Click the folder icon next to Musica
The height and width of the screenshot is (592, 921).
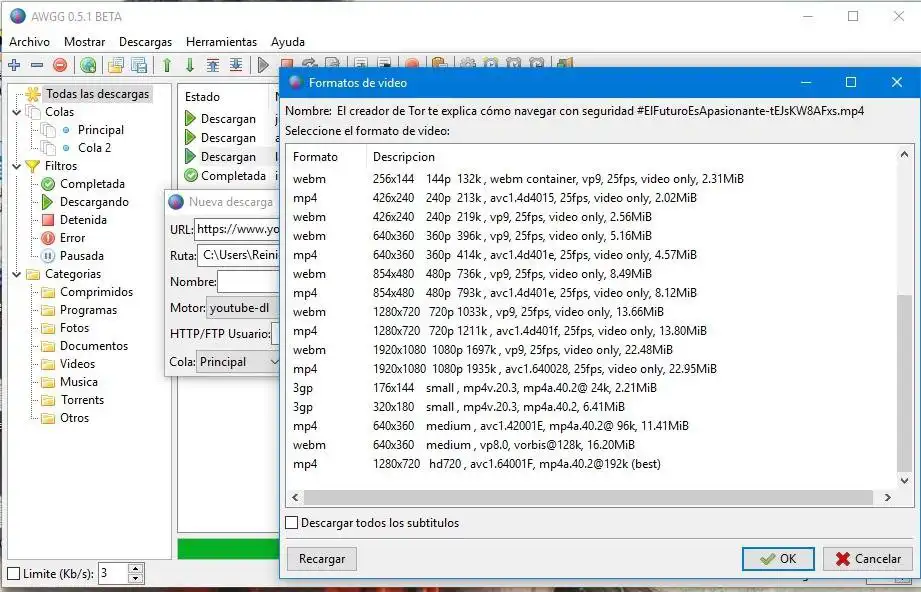pos(48,382)
